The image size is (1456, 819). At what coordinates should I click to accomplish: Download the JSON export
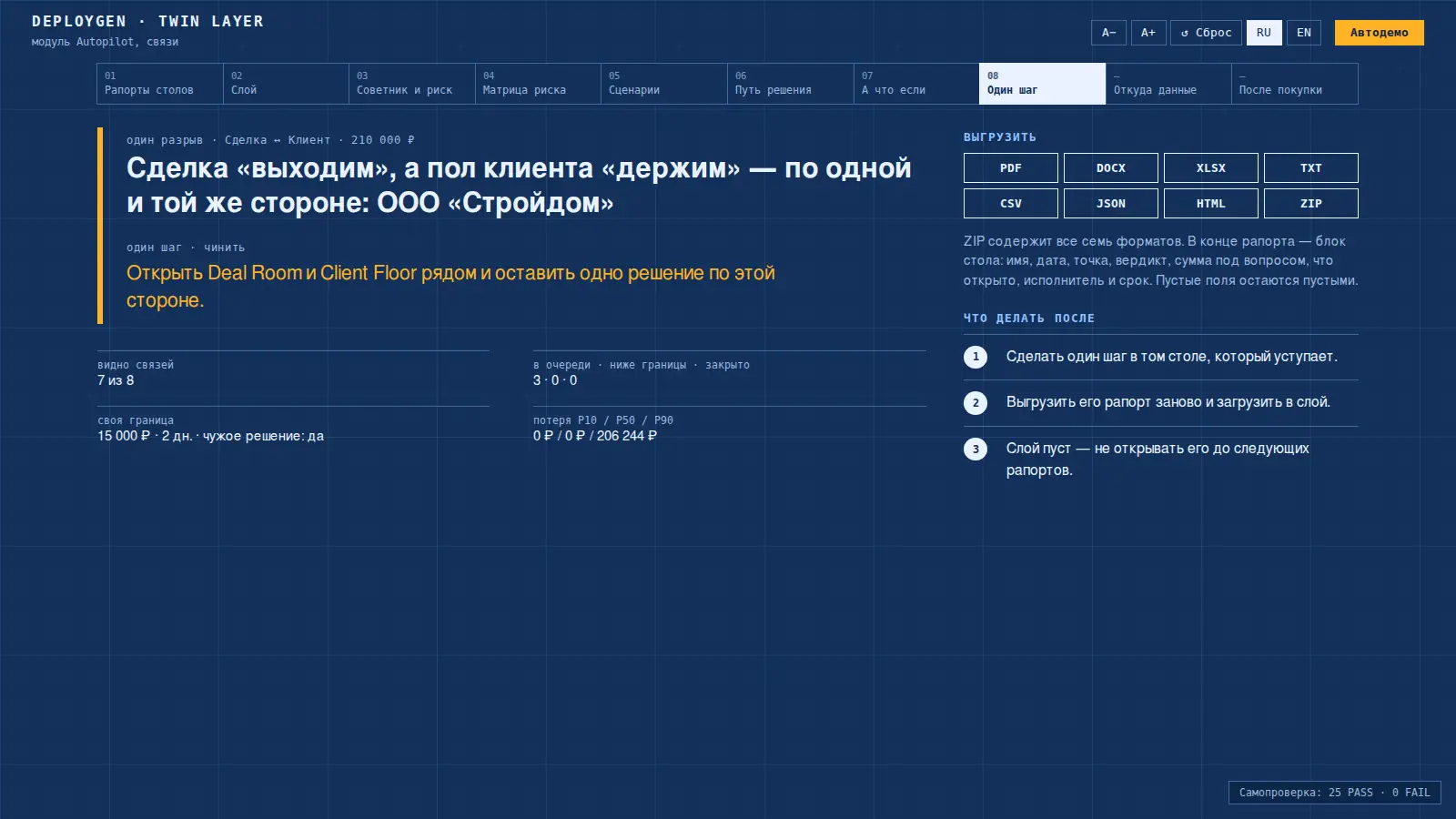click(x=1110, y=204)
